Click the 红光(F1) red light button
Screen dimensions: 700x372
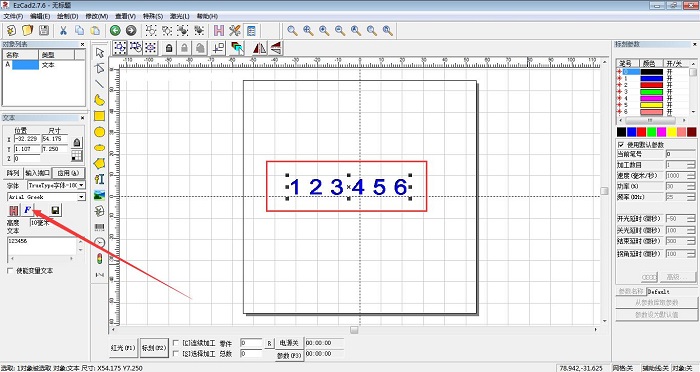pyautogui.click(x=123, y=348)
